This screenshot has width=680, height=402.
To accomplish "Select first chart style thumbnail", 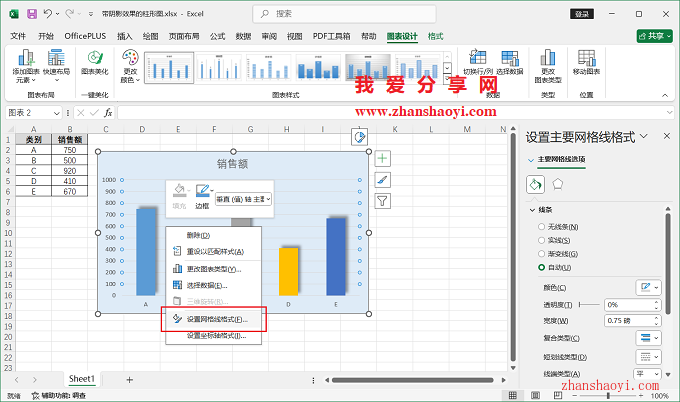I will 169,67.
